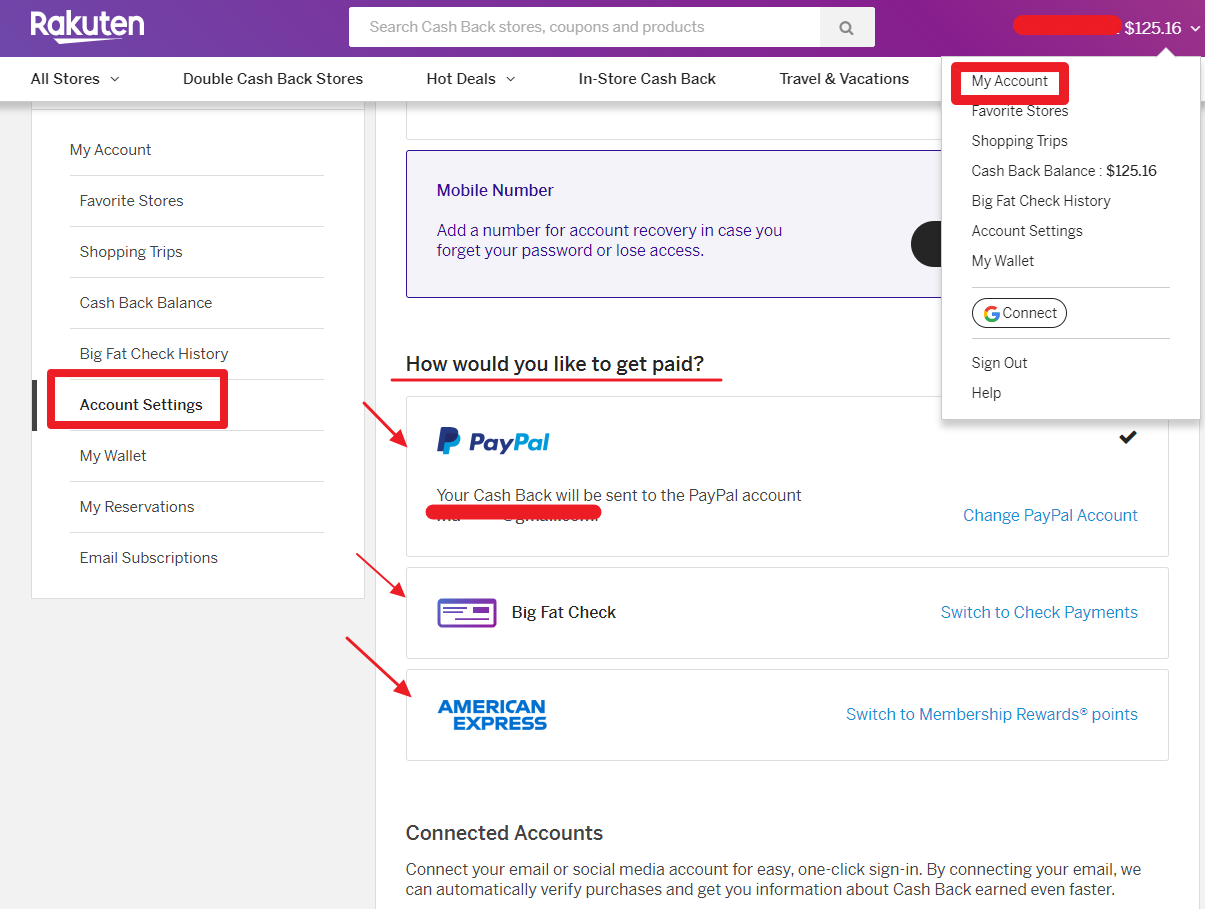Select Favorite Stores in the dropdown menu
This screenshot has height=909, width=1205.
click(x=1020, y=111)
